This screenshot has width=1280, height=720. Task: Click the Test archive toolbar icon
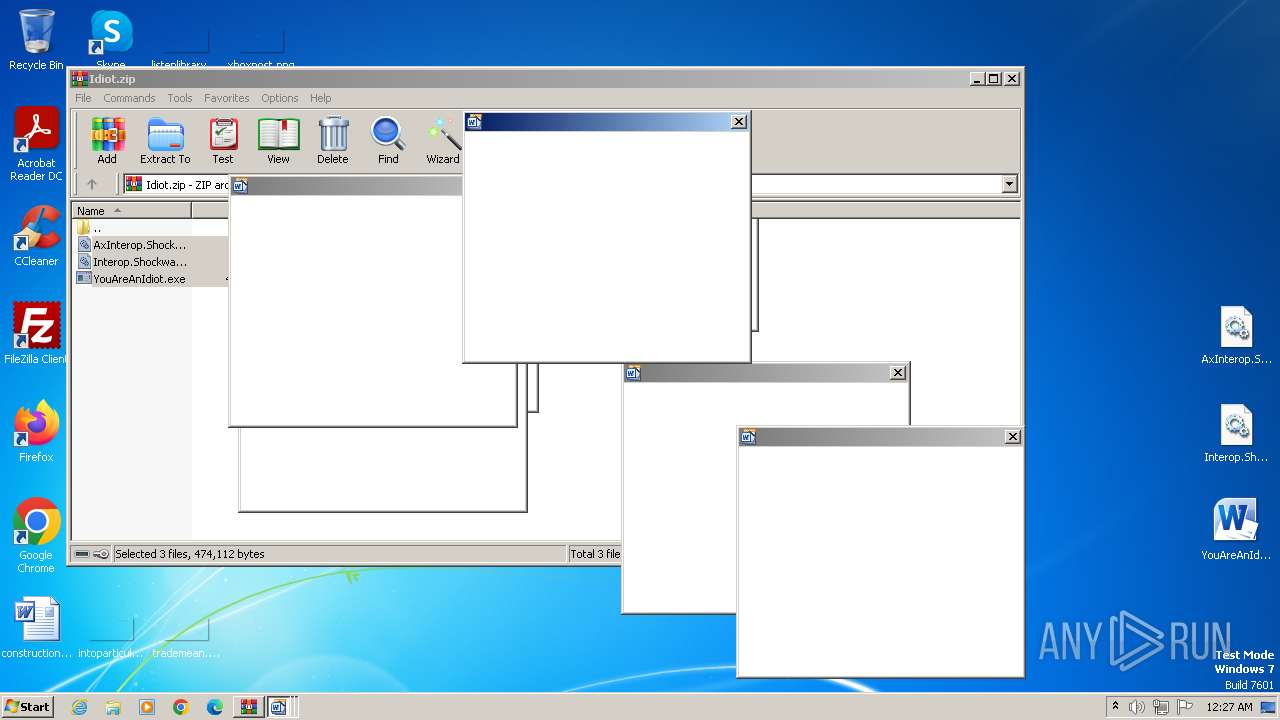pyautogui.click(x=223, y=140)
